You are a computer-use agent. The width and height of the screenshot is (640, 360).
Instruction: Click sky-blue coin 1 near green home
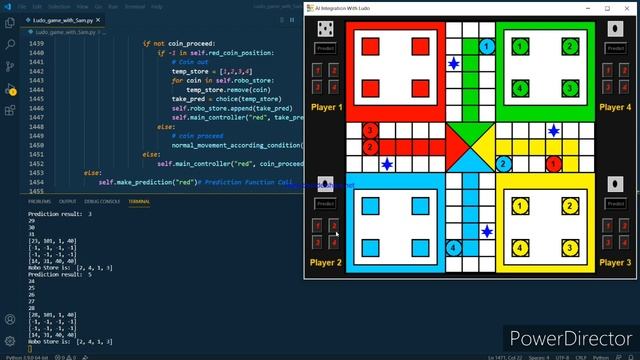tap(487, 47)
